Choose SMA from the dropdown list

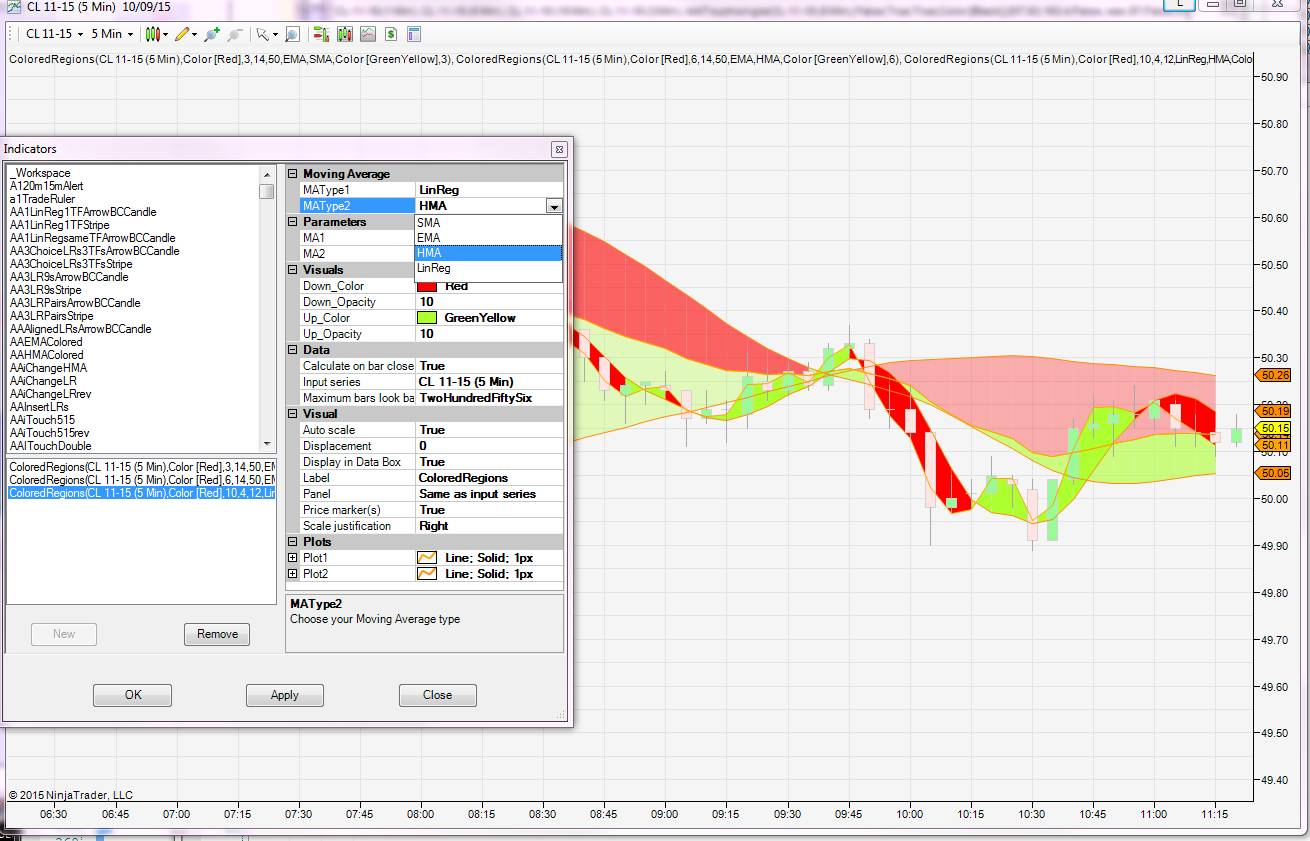pos(488,222)
